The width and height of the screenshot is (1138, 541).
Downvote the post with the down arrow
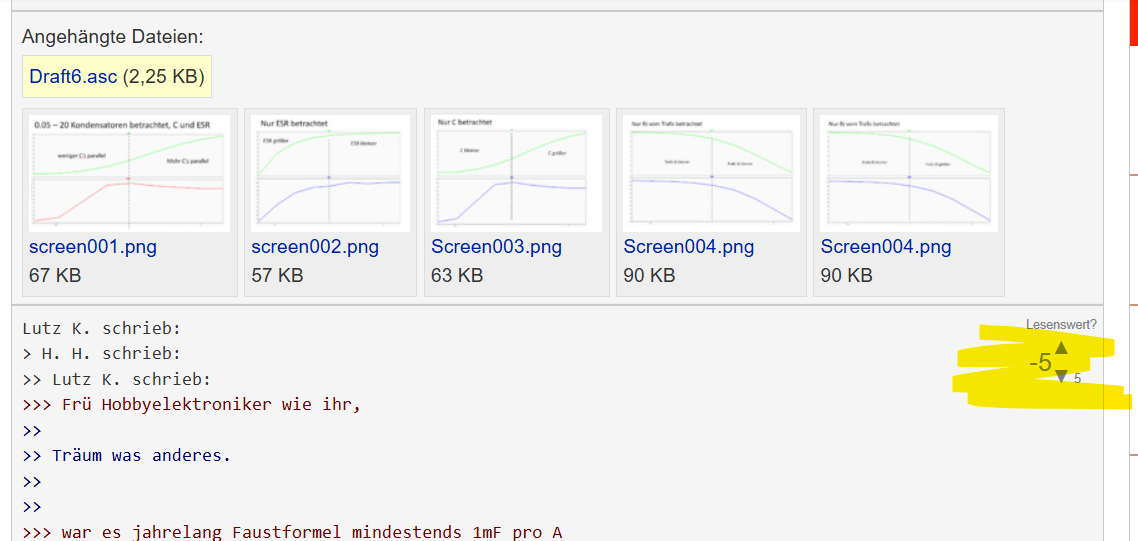click(1061, 376)
